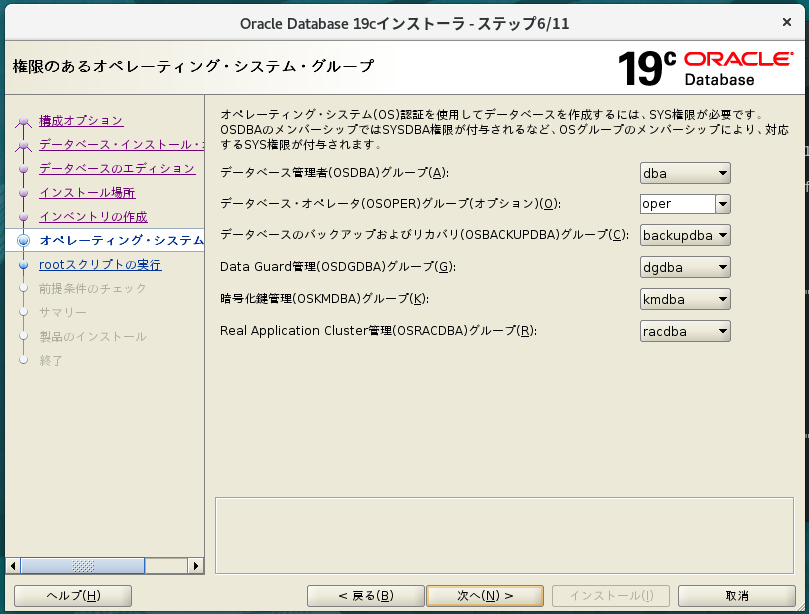The height and width of the screenshot is (614, 809).
Task: Proceed with the 次へ(N) button
Action: (x=485, y=596)
